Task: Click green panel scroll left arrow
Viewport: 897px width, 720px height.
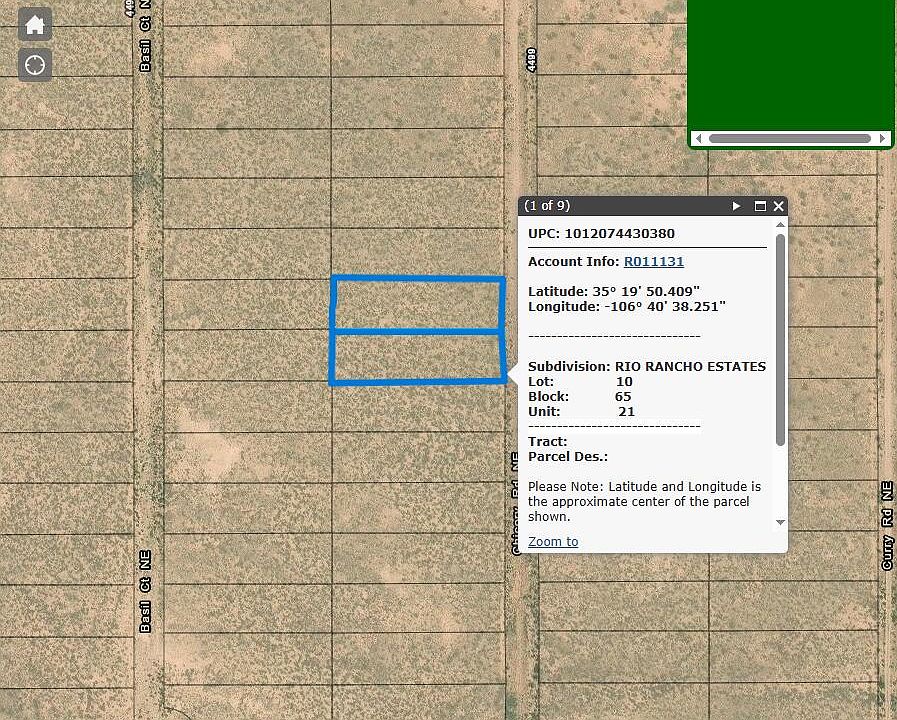Action: (x=698, y=138)
